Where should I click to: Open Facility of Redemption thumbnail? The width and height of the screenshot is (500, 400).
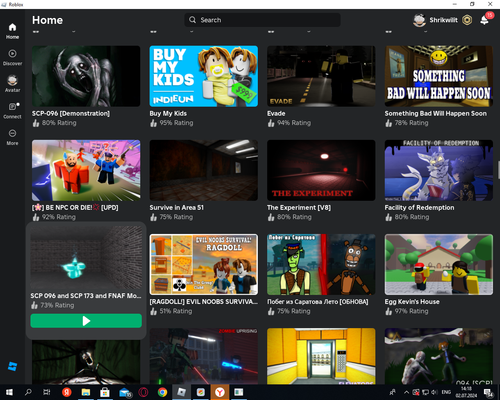coord(439,170)
